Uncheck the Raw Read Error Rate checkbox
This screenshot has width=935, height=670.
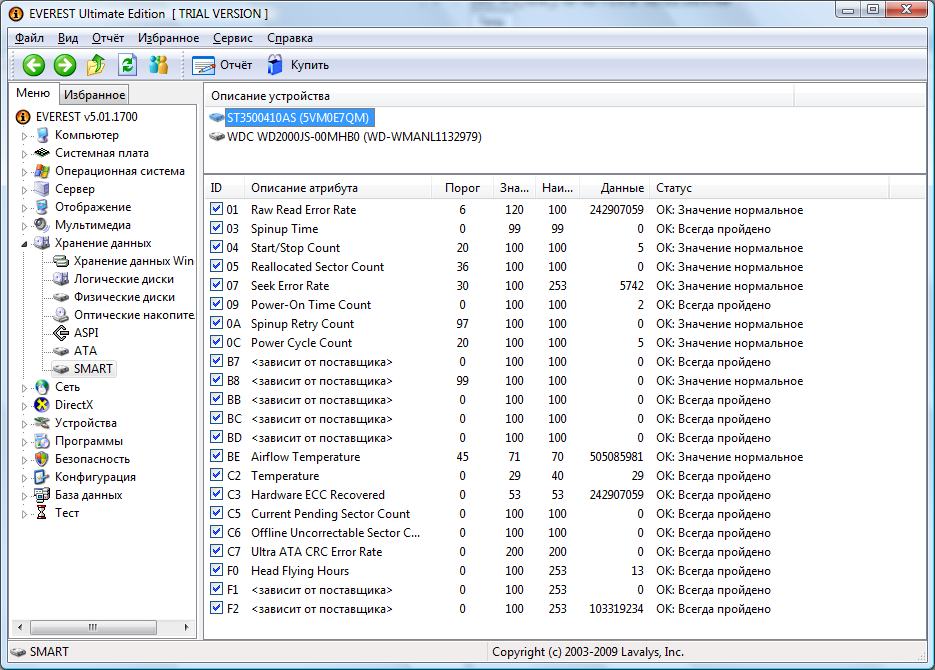(217, 210)
